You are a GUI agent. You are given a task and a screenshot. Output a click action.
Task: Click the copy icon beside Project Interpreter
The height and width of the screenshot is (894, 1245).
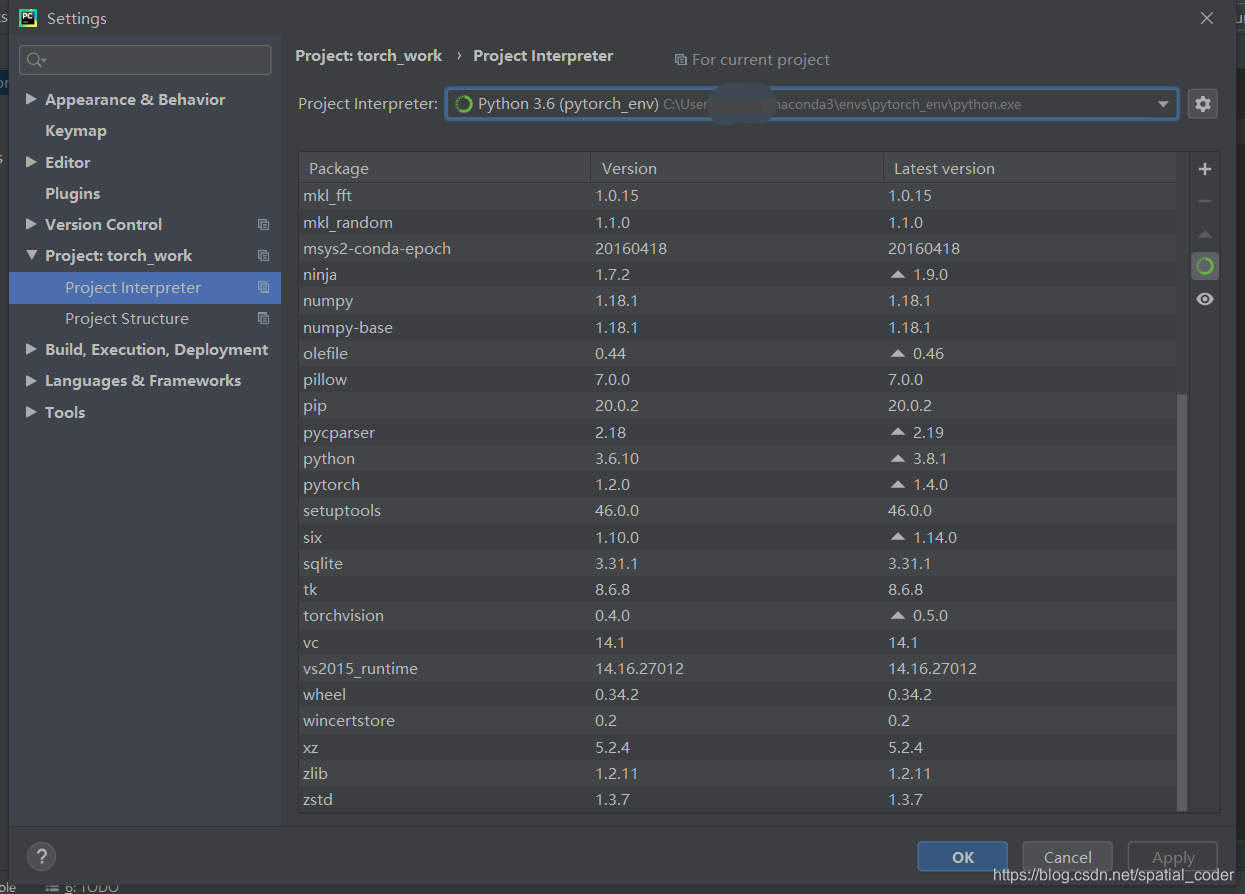click(x=263, y=288)
